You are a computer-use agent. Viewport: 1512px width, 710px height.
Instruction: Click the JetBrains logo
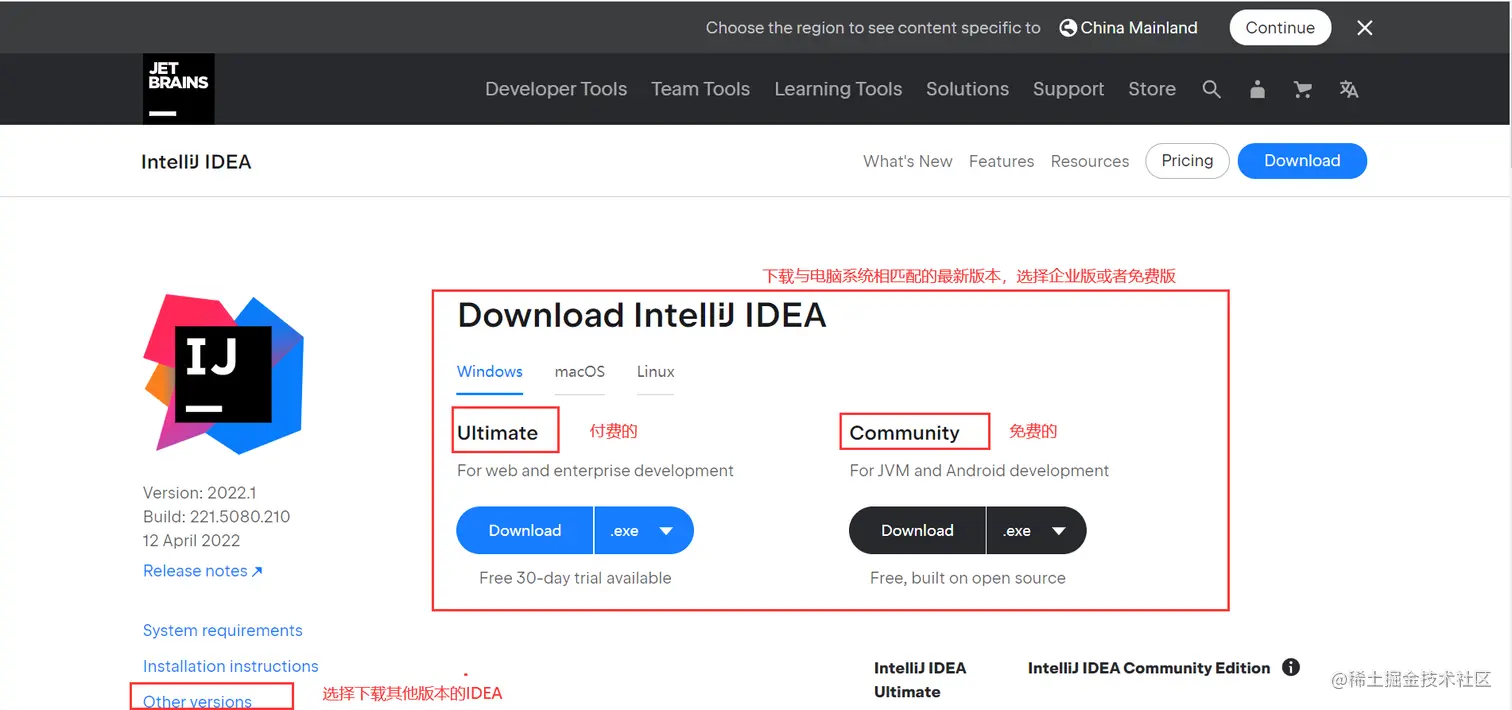point(178,88)
